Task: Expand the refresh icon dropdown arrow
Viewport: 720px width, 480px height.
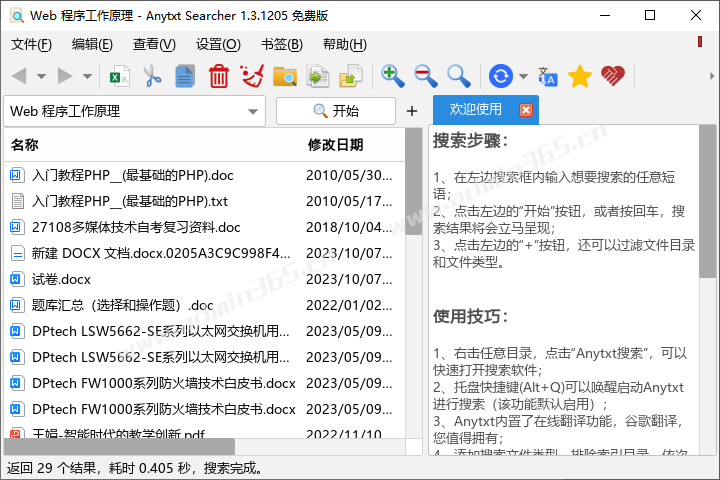Action: click(x=523, y=76)
